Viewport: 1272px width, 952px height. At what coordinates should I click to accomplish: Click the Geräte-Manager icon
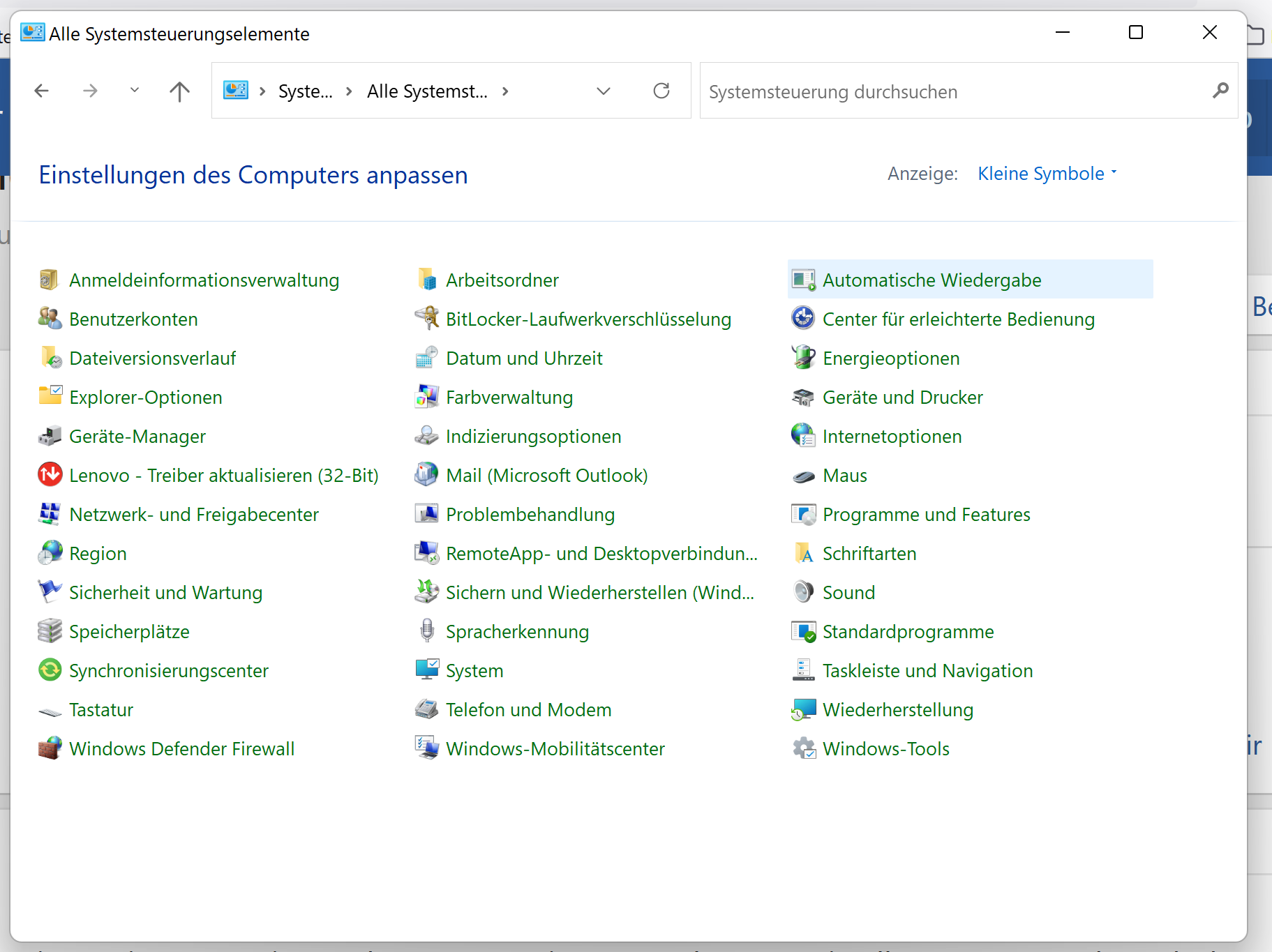click(x=50, y=436)
